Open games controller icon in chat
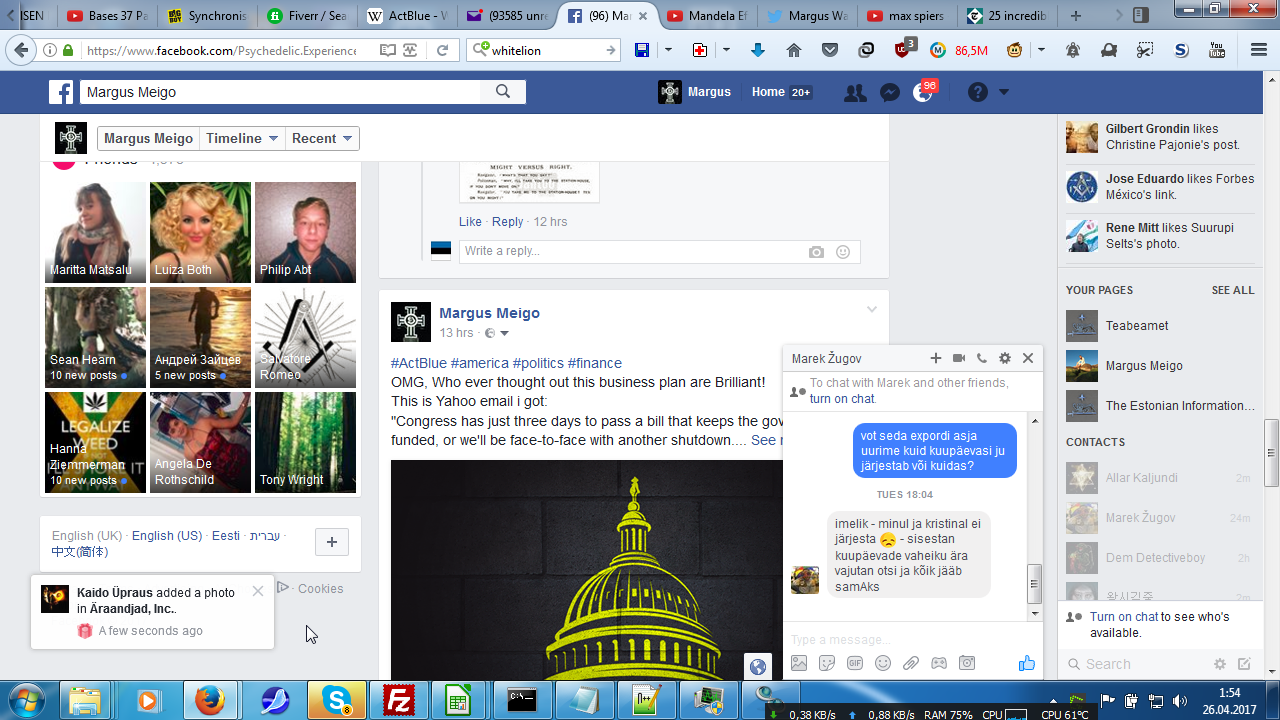 coord(939,663)
